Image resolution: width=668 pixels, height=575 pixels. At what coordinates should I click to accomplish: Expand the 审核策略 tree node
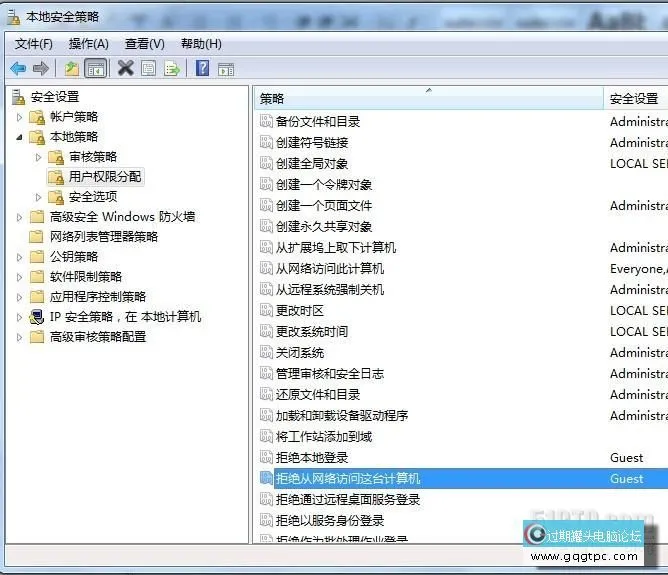coord(38,157)
